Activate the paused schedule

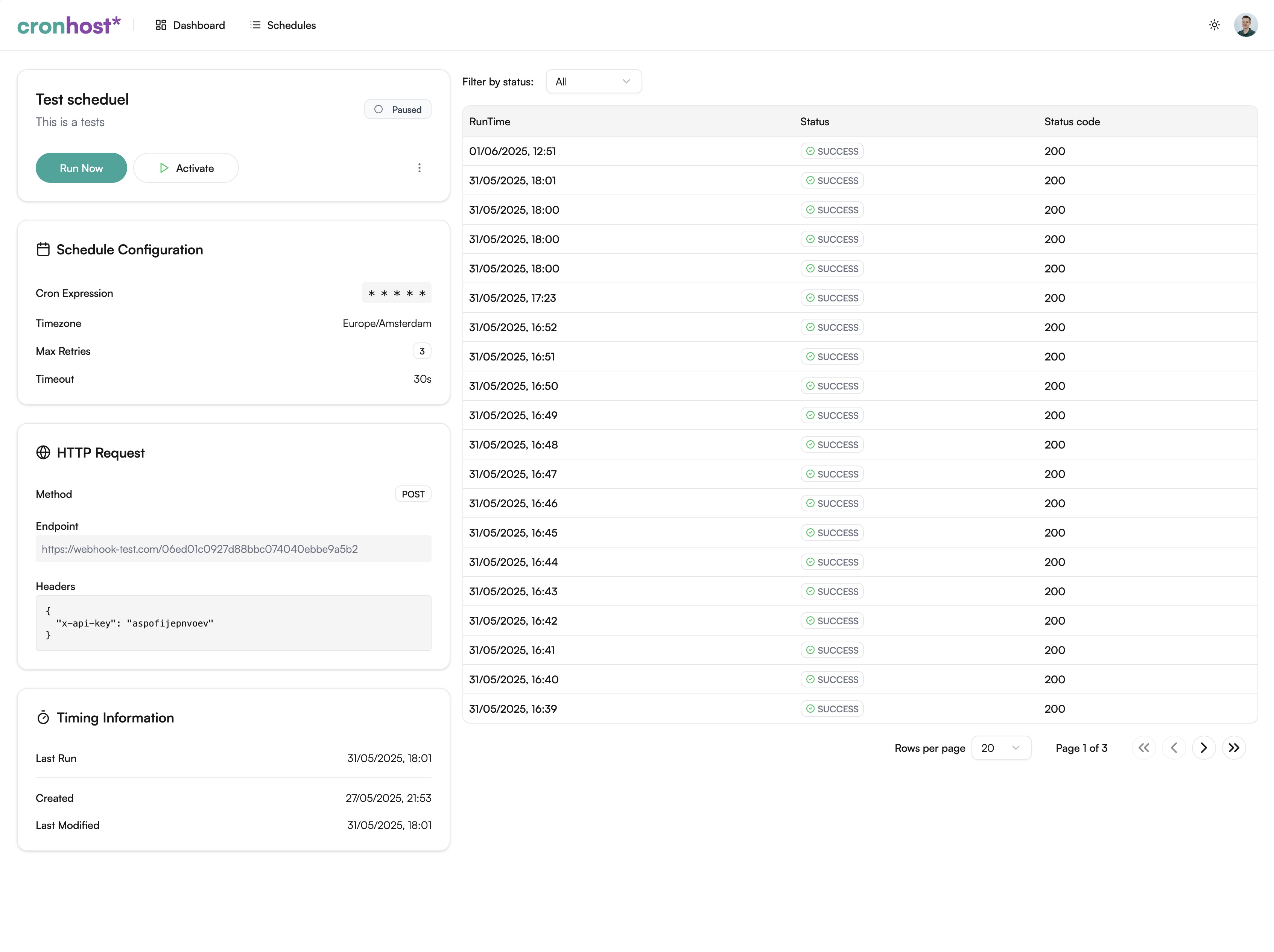point(186,168)
